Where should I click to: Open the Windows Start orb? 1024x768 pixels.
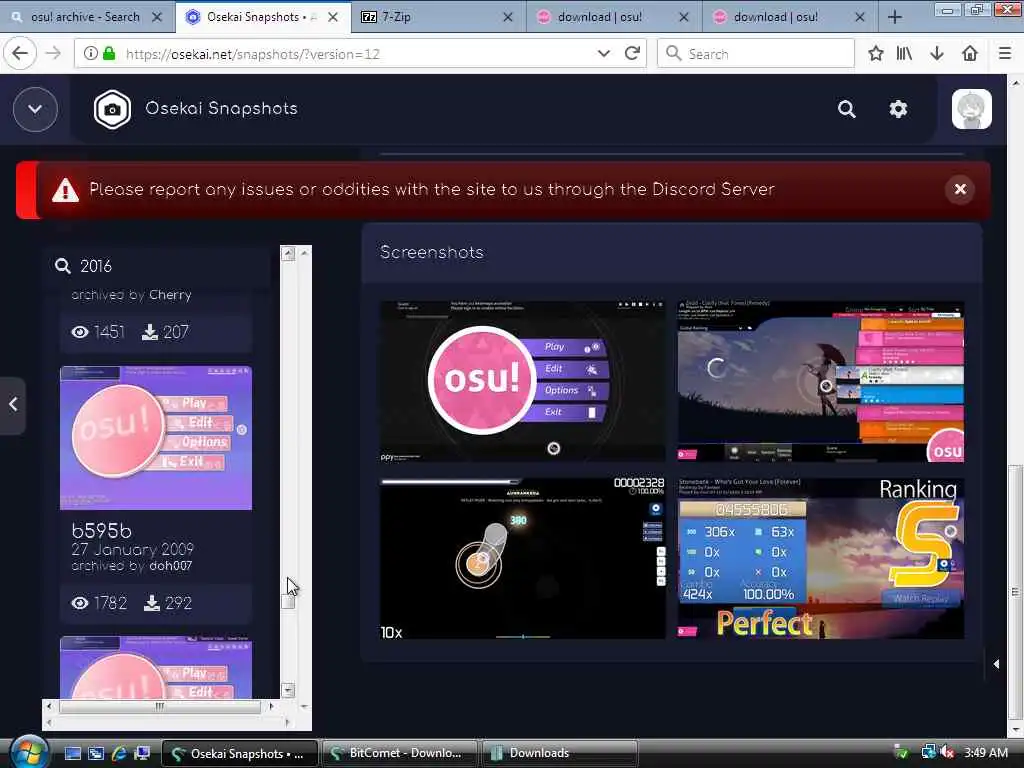[x=27, y=752]
